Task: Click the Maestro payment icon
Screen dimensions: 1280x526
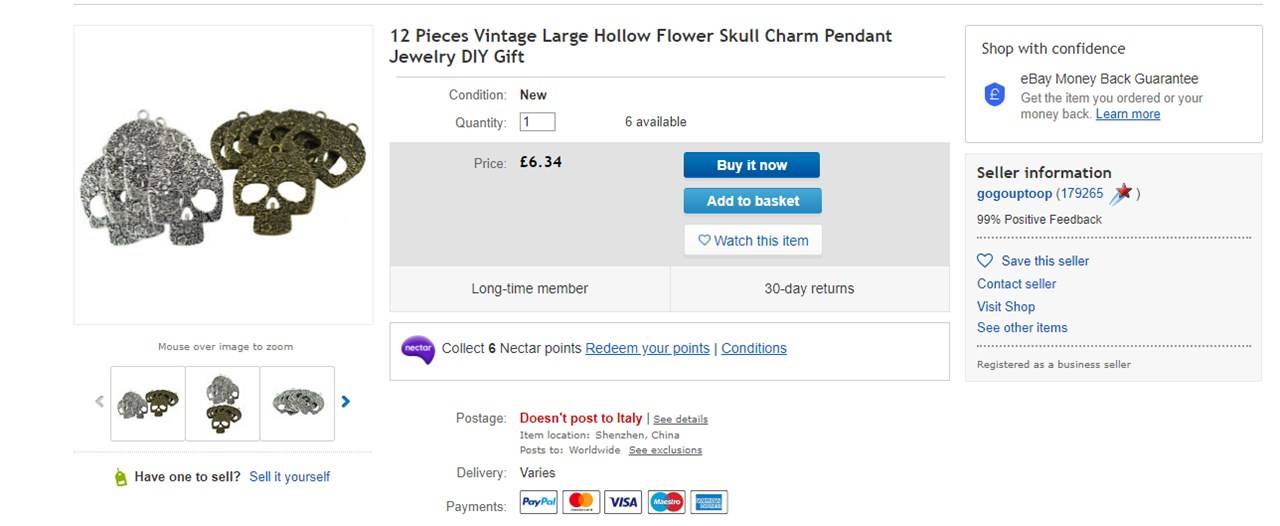Action: point(666,502)
